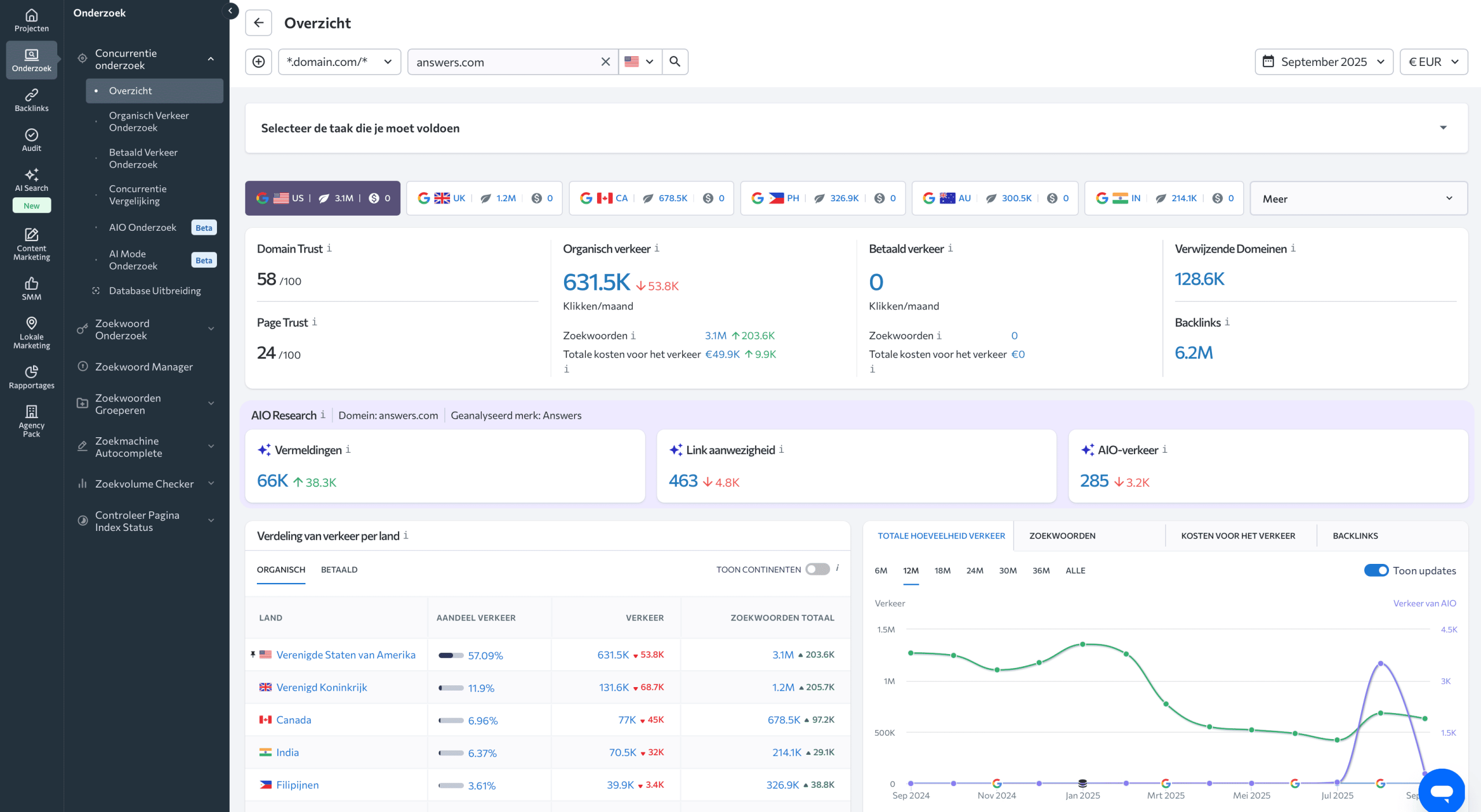Expand the Controleer Pagina Index Status section
Screen dimensions: 1481x812
click(211, 521)
